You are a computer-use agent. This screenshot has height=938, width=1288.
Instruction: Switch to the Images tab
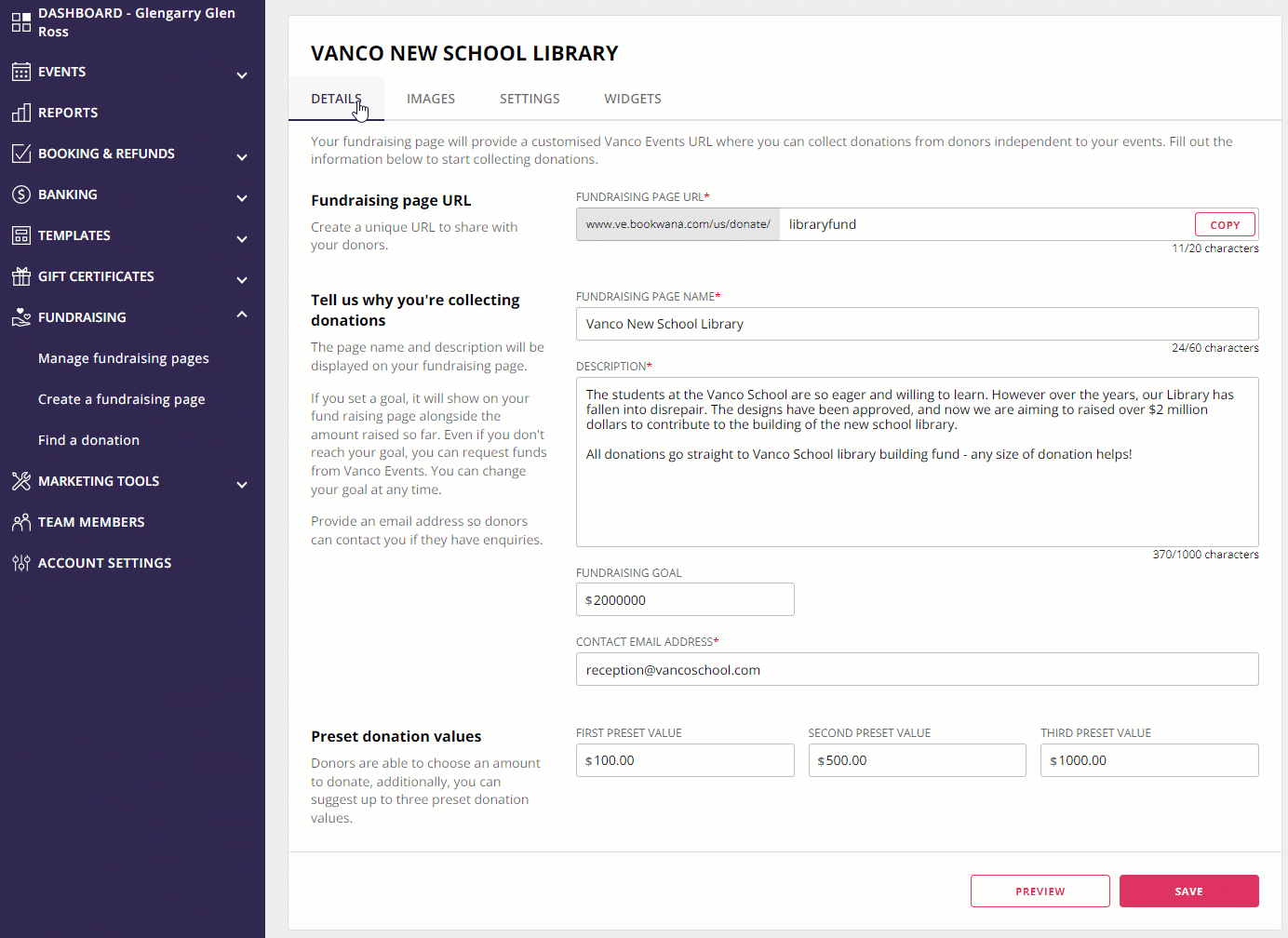coord(430,99)
